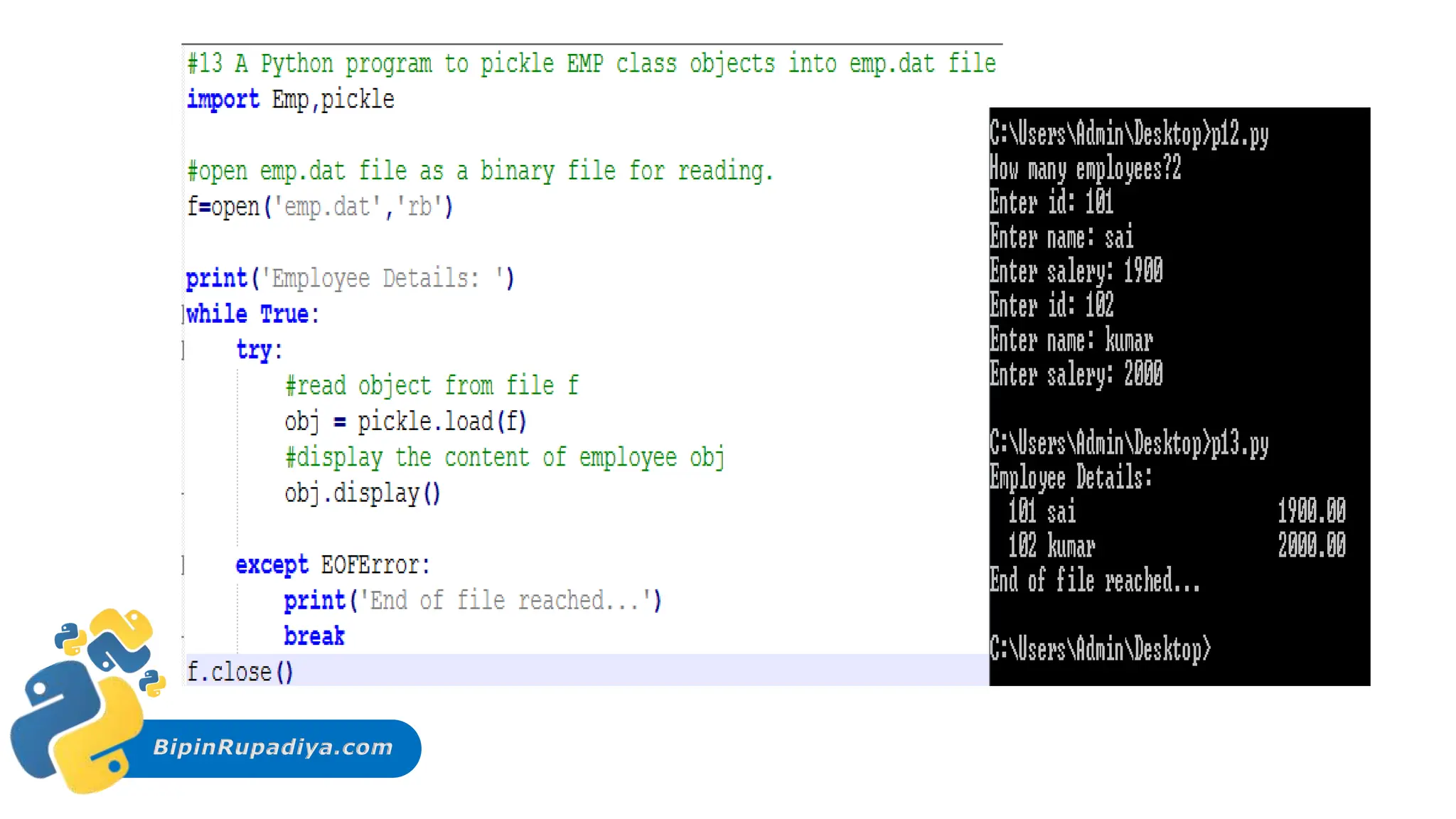This screenshot has width=1456, height=819.
Task: Click the p12.py command in the terminal
Action: click(1240, 134)
